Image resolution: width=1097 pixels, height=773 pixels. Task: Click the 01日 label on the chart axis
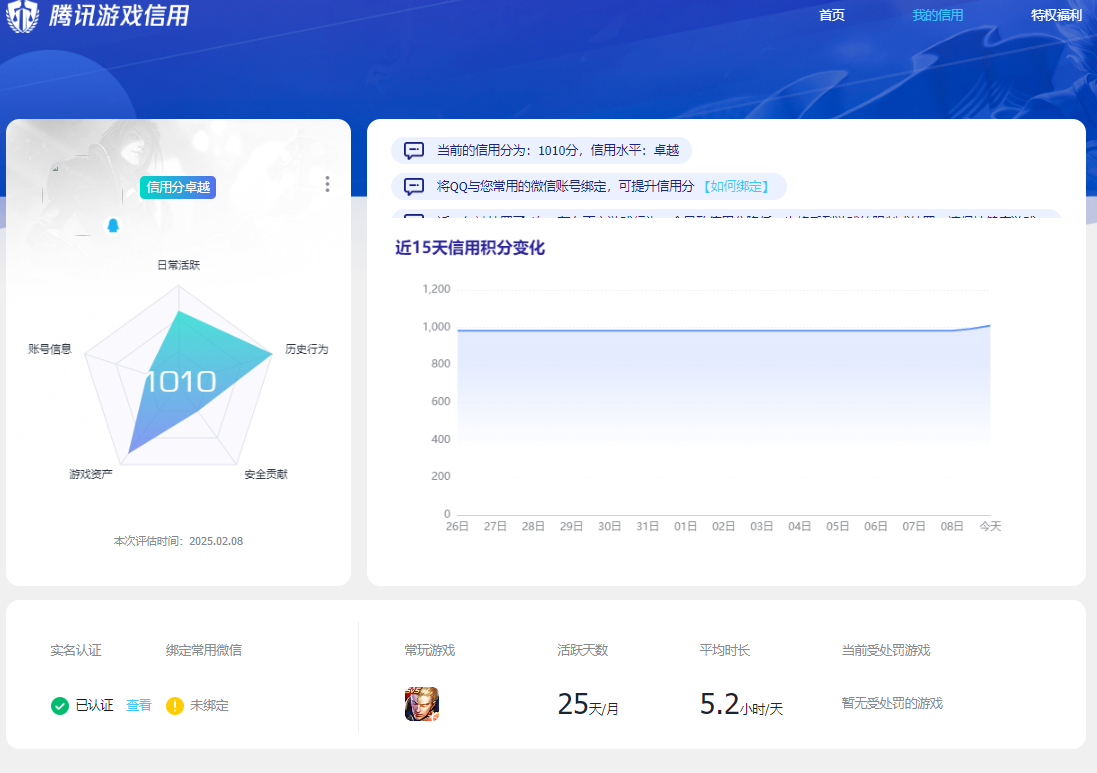685,526
